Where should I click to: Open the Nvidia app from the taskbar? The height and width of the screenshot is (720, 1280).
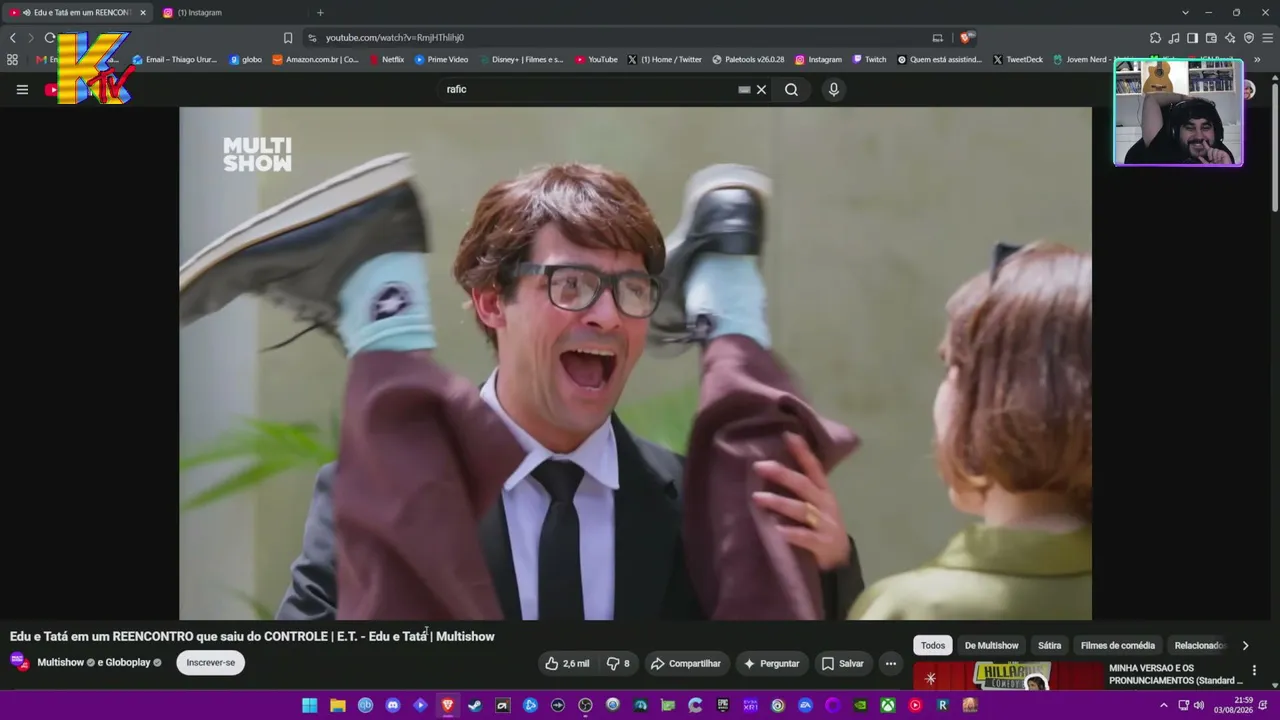point(860,705)
